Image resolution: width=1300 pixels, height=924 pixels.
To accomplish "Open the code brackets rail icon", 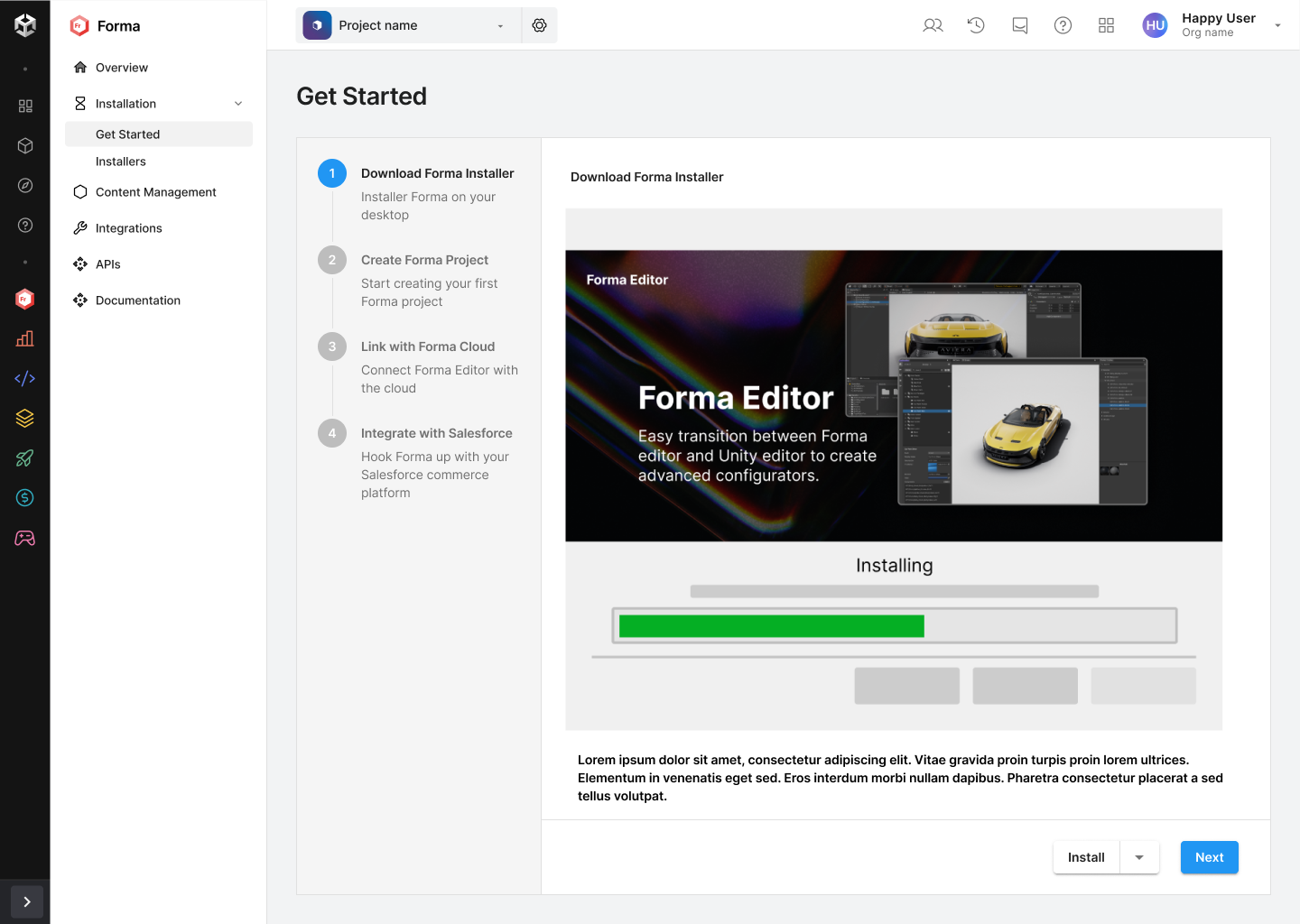I will [25, 378].
